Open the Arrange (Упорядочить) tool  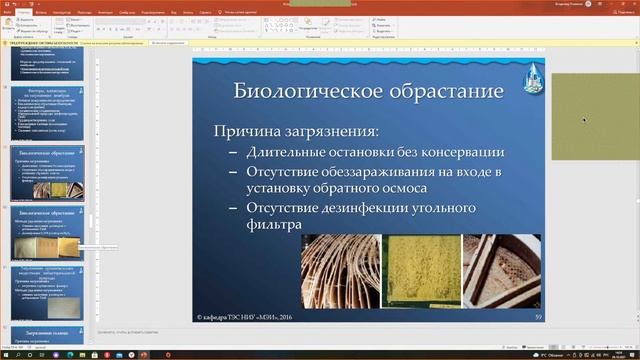point(308,24)
